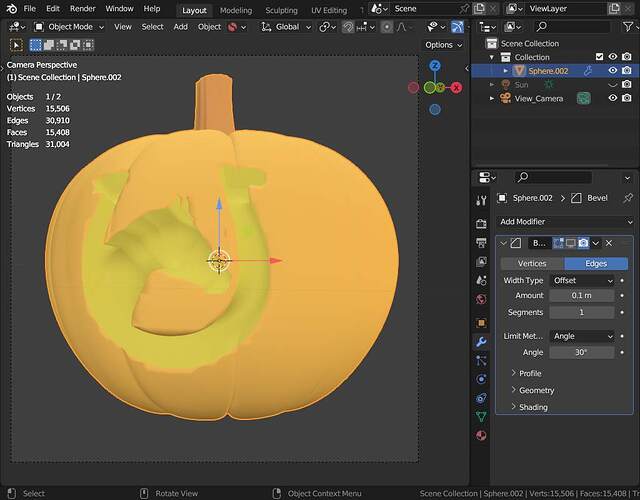640x500 pixels.
Task: Select the Layout workspace tab
Action: tap(194, 10)
